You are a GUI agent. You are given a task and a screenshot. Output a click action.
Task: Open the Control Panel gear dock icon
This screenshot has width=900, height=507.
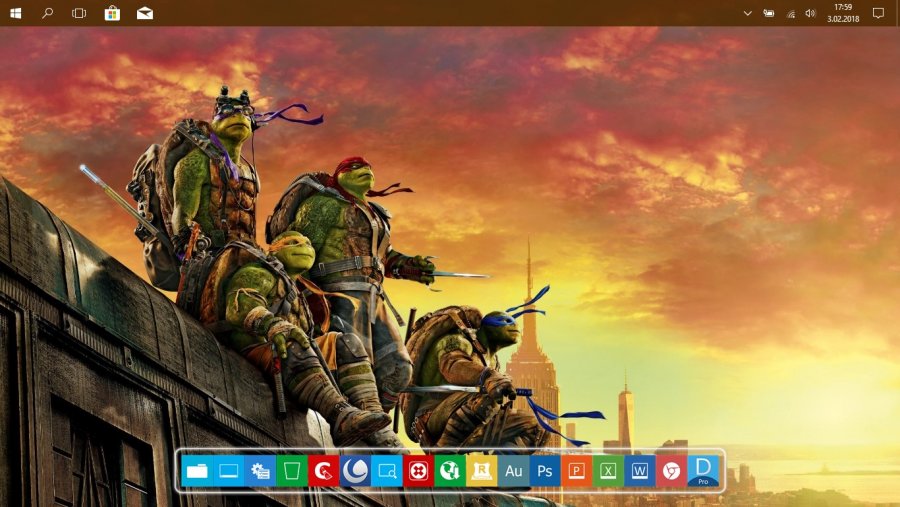[260, 471]
